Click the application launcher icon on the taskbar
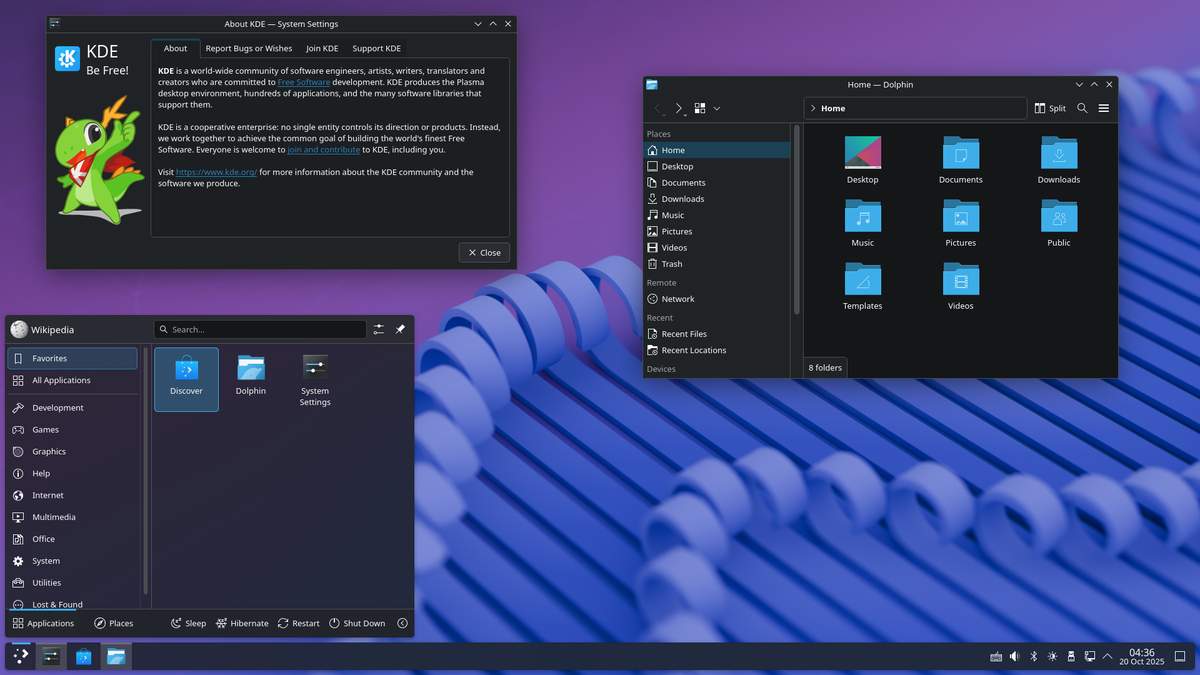The height and width of the screenshot is (675, 1200). click(20, 656)
